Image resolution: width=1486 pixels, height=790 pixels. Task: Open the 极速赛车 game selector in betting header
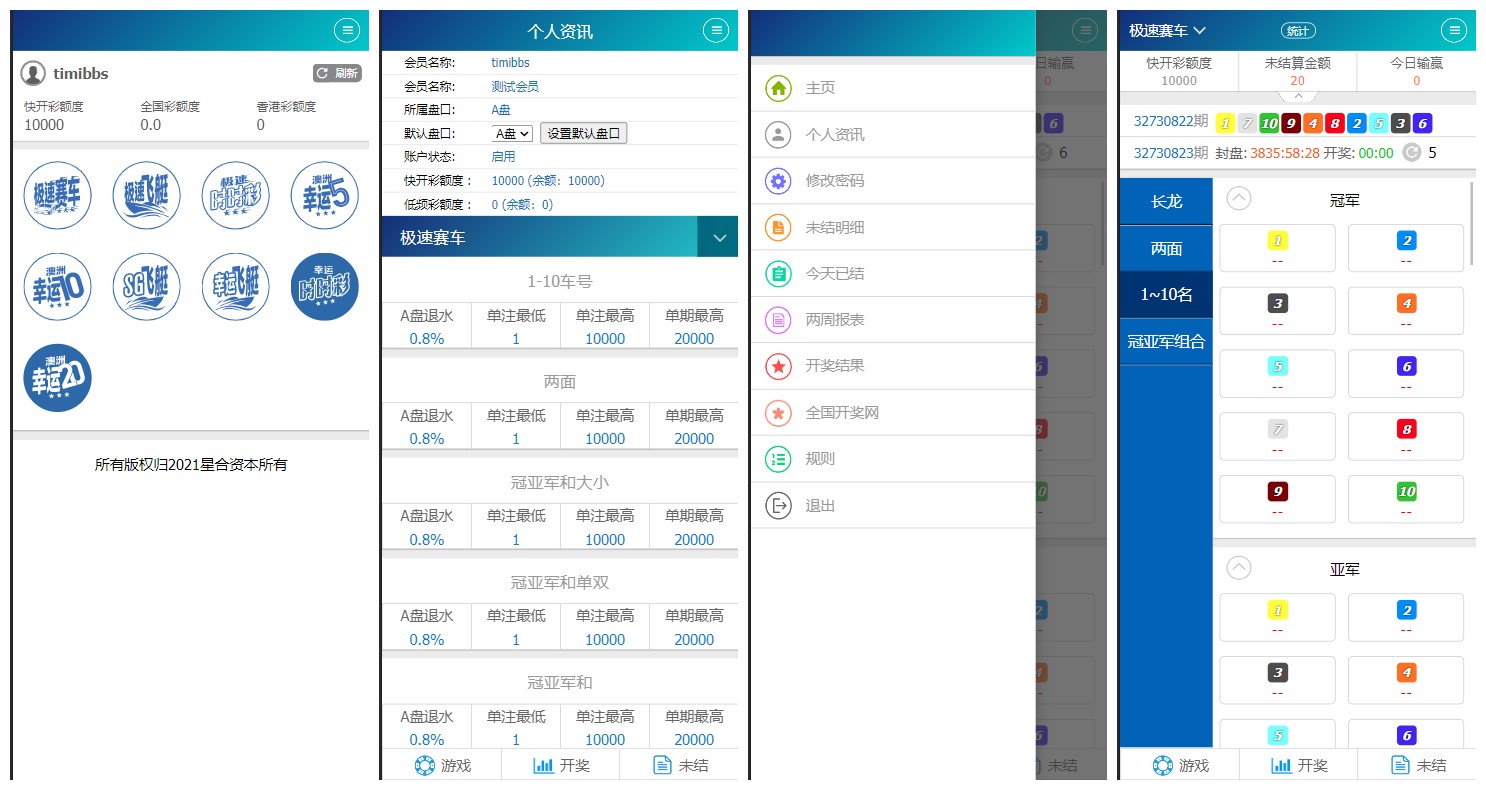1167,31
